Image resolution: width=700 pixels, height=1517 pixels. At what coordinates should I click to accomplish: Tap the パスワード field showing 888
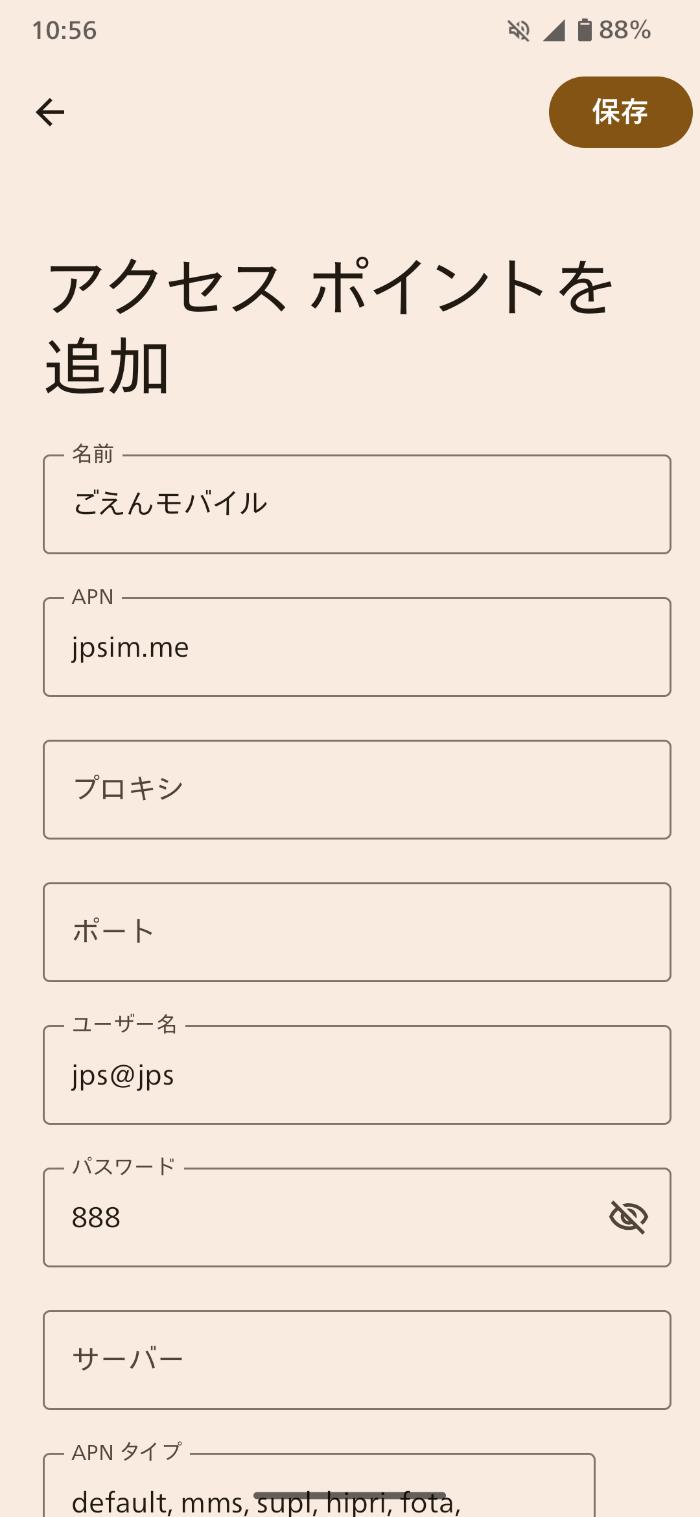pos(320,1217)
